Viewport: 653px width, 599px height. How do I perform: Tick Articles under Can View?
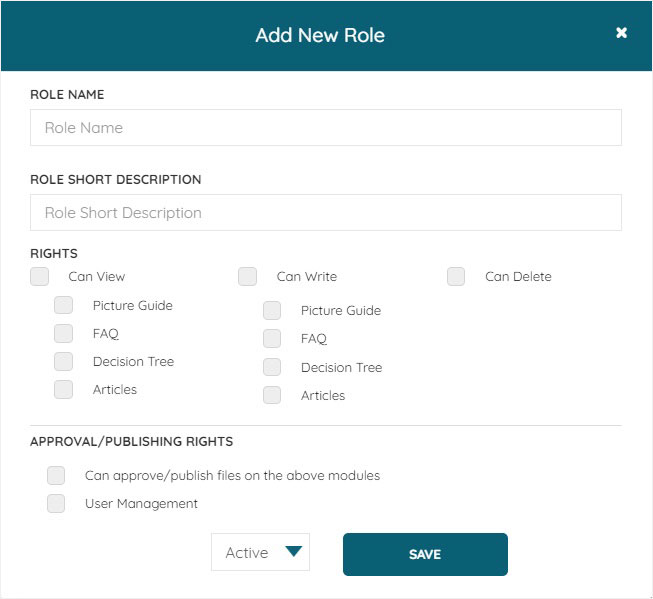(x=63, y=389)
